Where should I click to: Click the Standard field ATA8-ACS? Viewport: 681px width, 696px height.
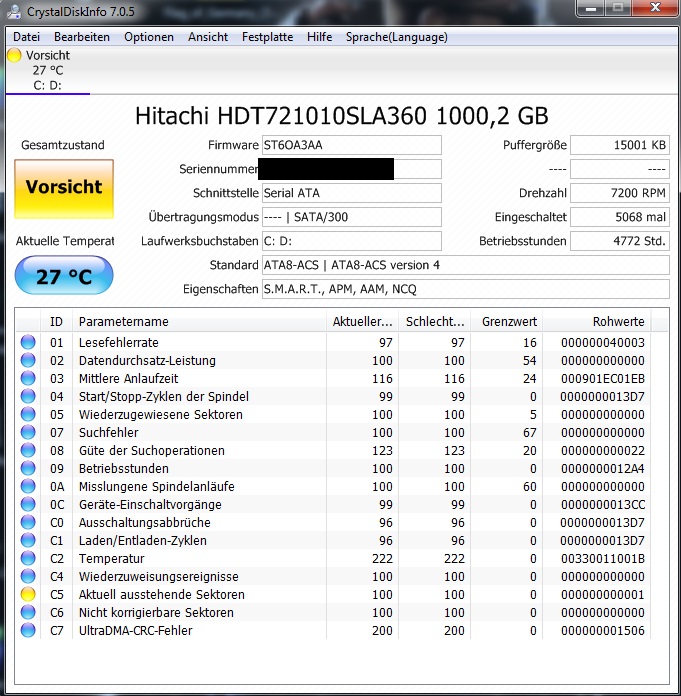pos(466,265)
